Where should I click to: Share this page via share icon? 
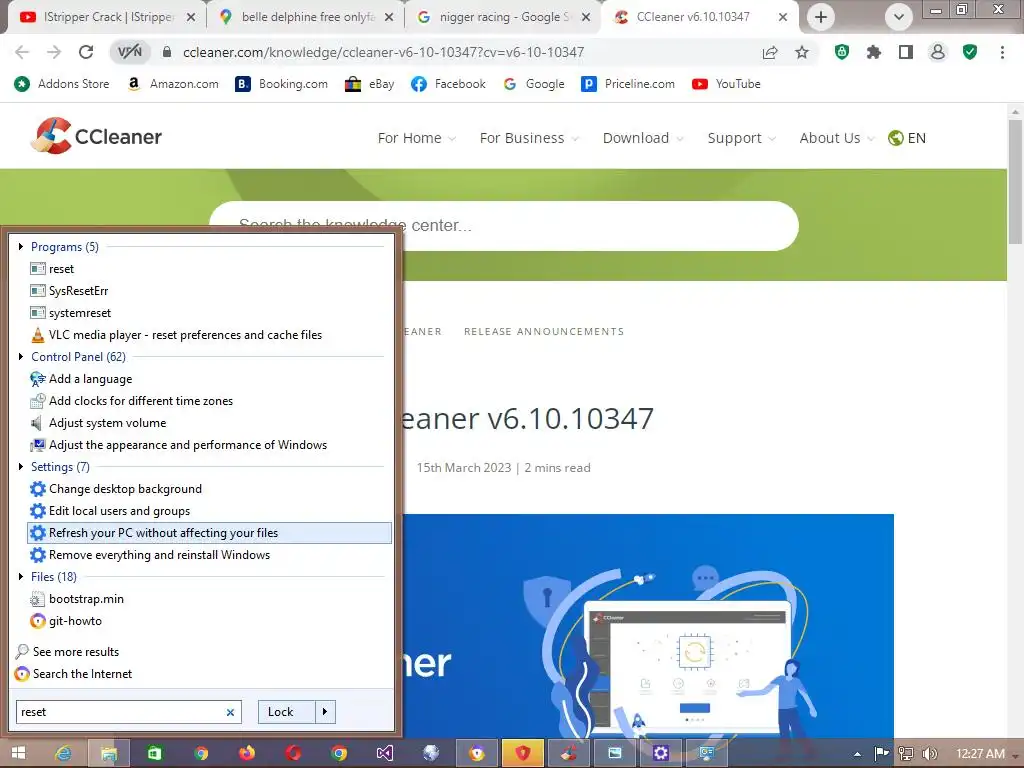click(770, 52)
